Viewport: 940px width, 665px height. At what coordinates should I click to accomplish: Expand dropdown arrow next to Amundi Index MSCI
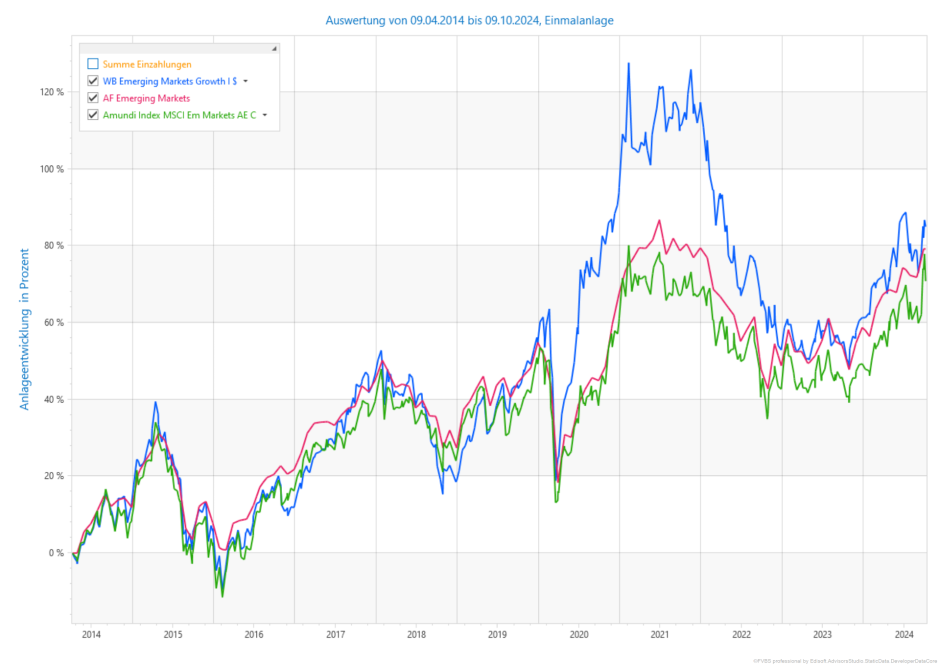point(265,115)
